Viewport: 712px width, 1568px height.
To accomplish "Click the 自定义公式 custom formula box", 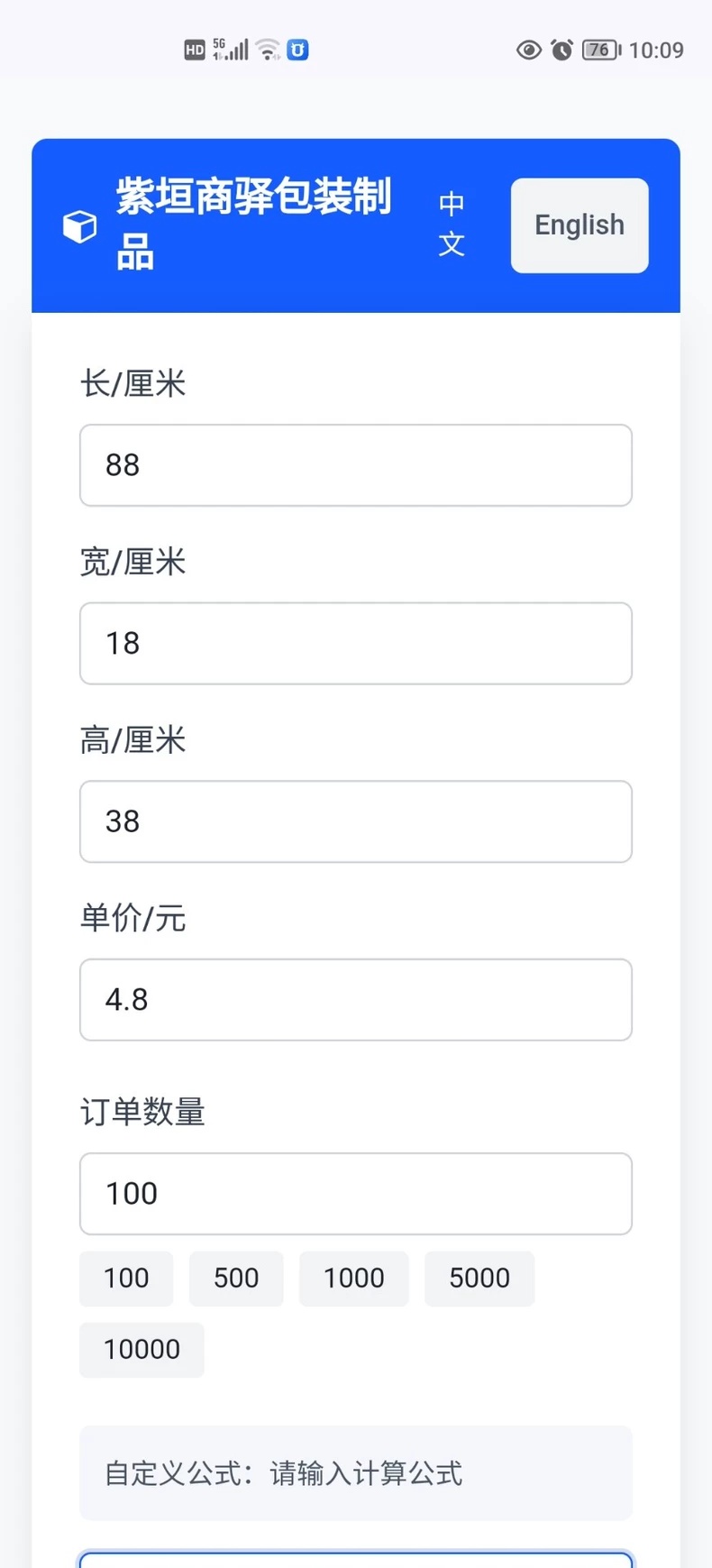I will click(356, 1473).
